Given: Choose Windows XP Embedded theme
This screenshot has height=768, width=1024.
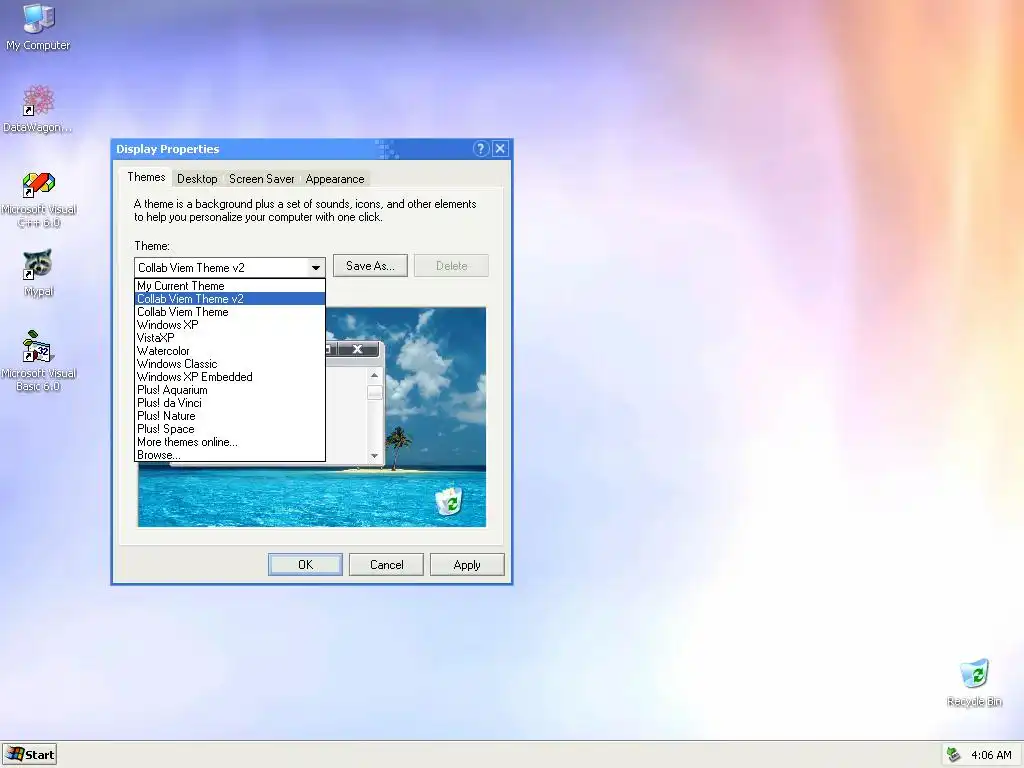Looking at the screenshot, I should click(230, 377).
